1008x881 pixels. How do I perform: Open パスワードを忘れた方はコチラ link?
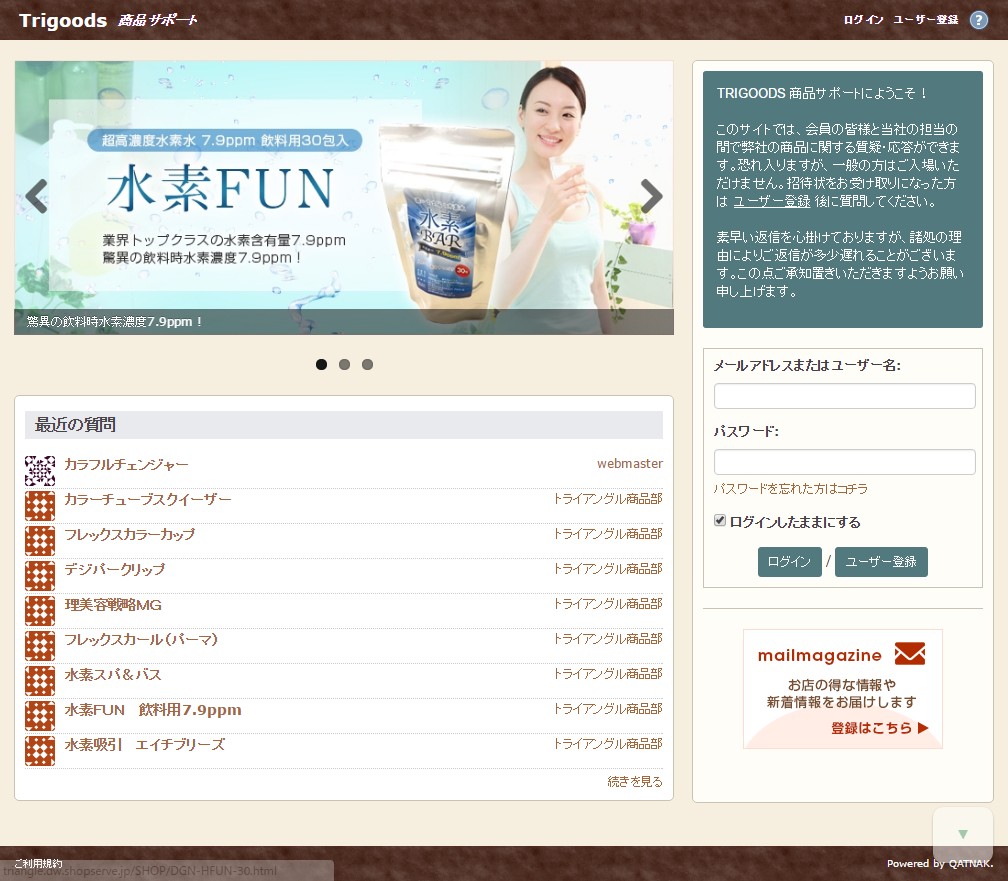791,489
